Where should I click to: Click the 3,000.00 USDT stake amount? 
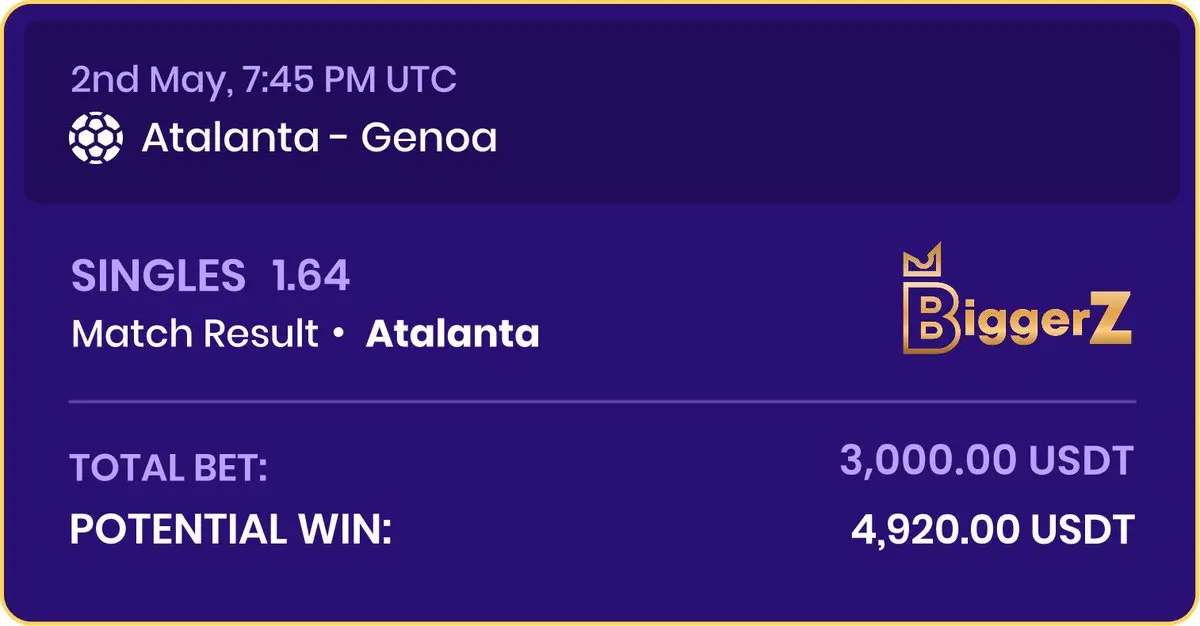987,460
